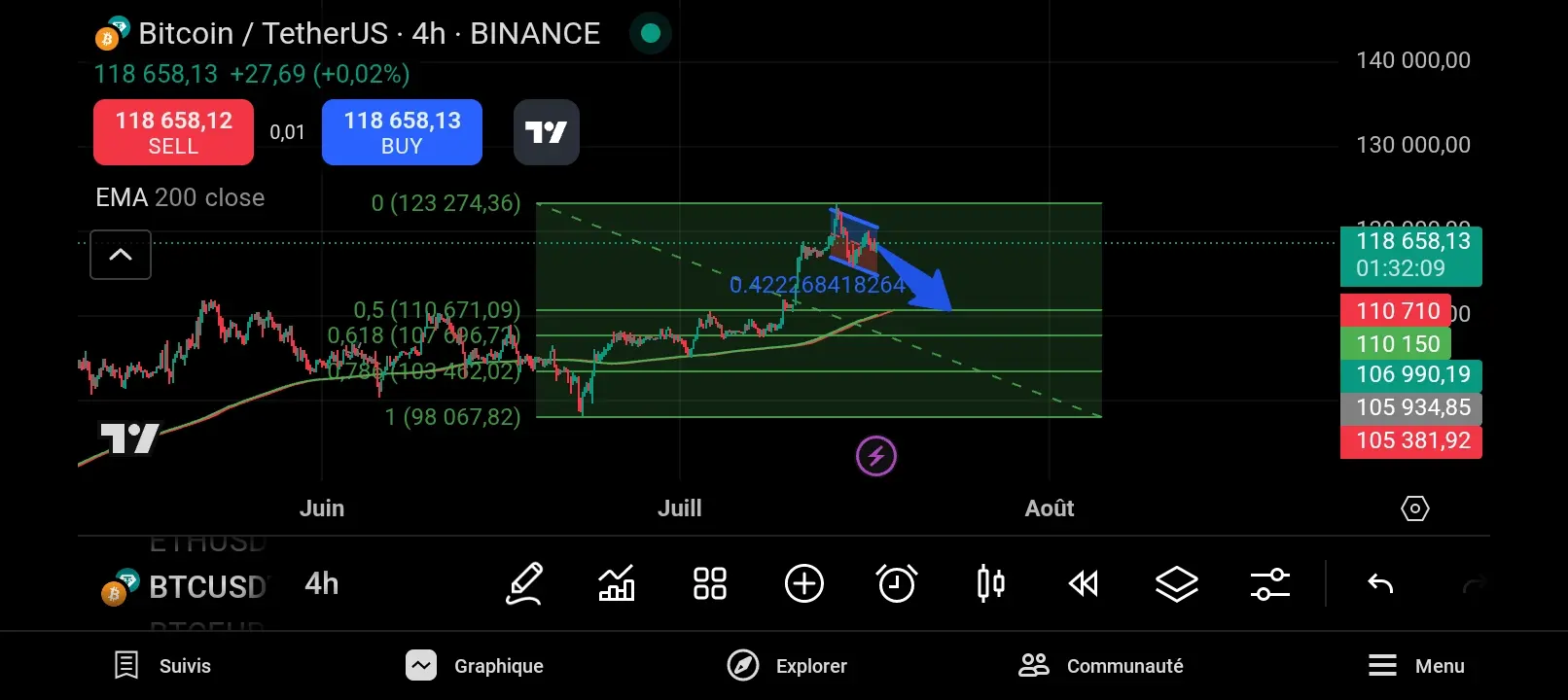Sell at 118 658,12
This screenshot has height=700, width=1568.
(173, 132)
